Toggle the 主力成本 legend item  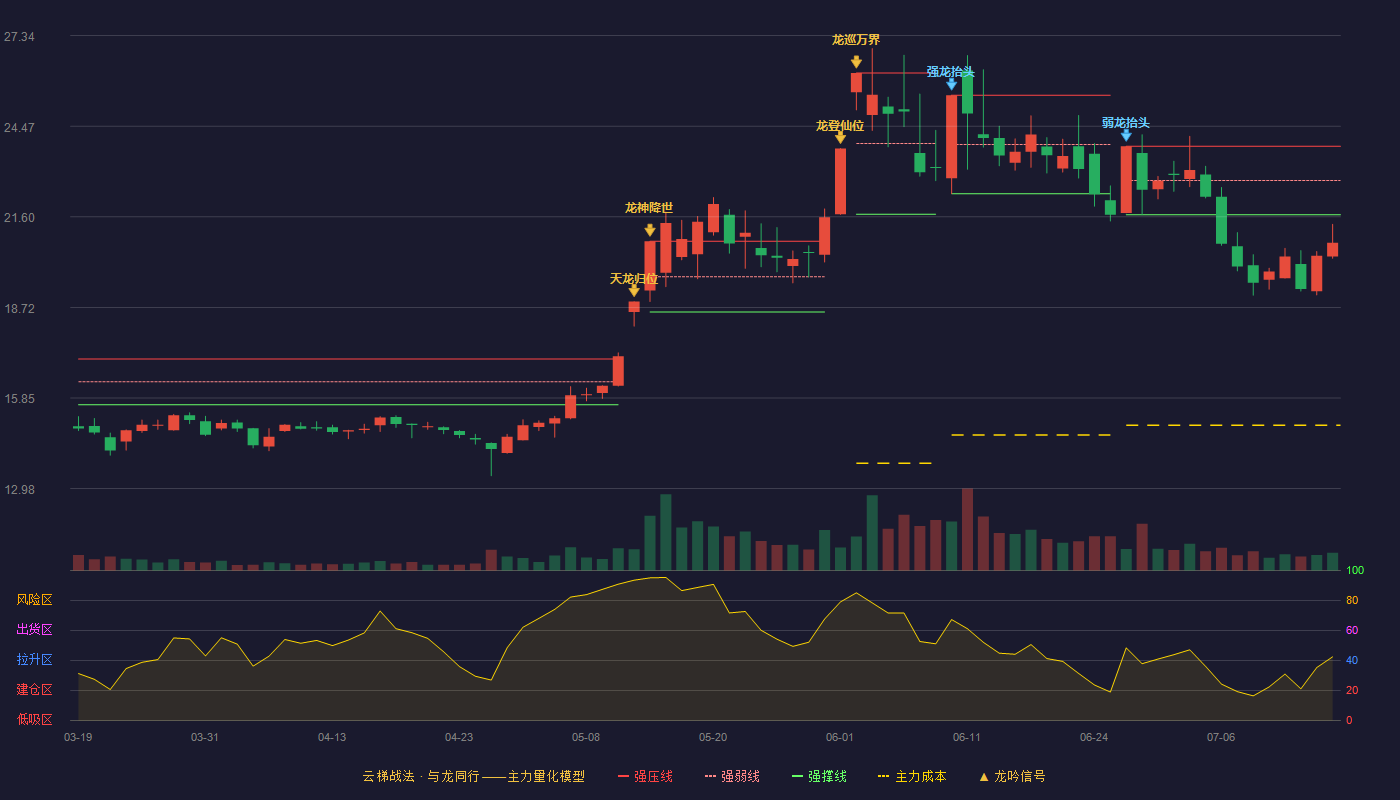[912, 776]
